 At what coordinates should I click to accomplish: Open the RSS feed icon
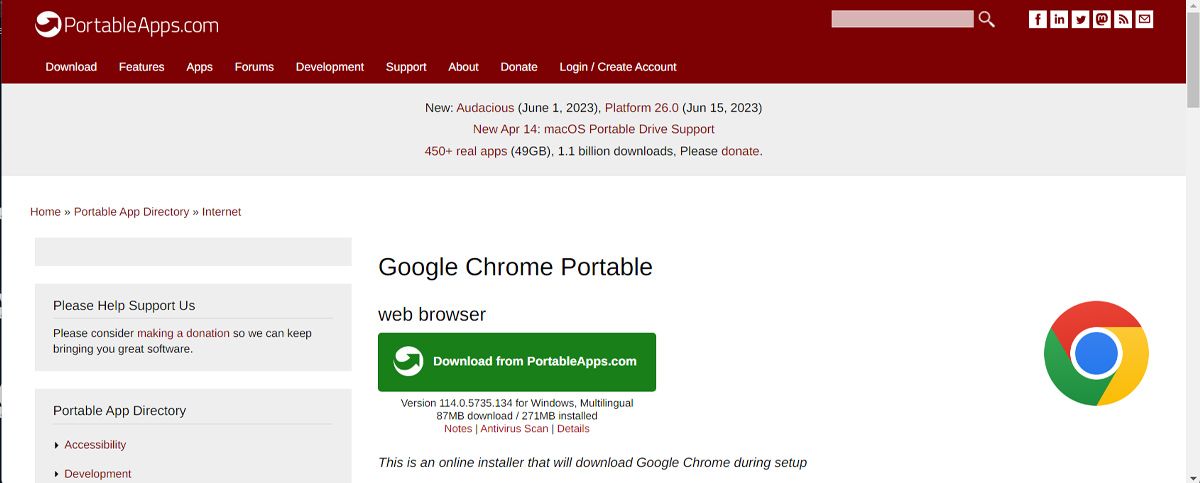(1123, 19)
